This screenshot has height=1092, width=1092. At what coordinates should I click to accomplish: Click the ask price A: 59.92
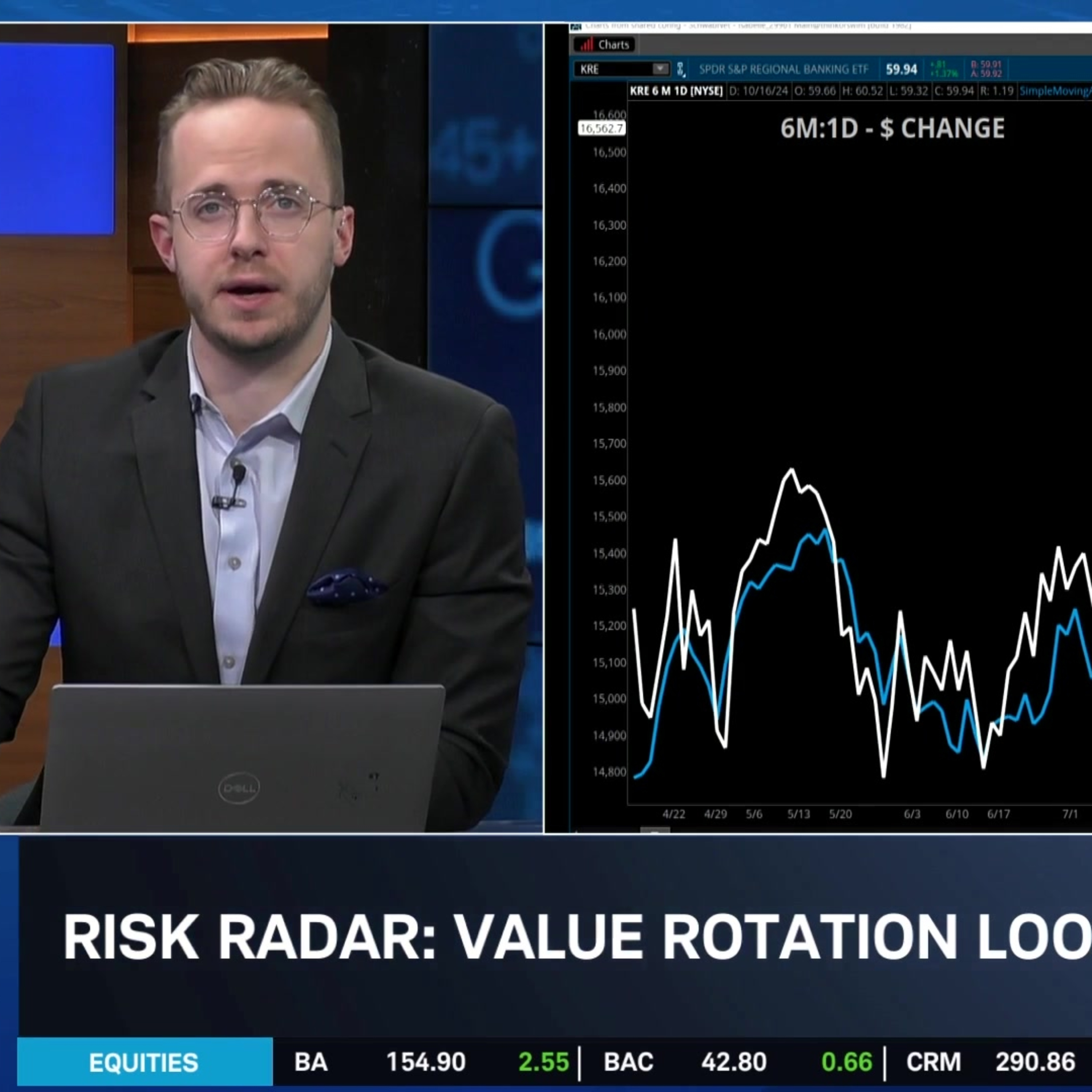point(986,74)
